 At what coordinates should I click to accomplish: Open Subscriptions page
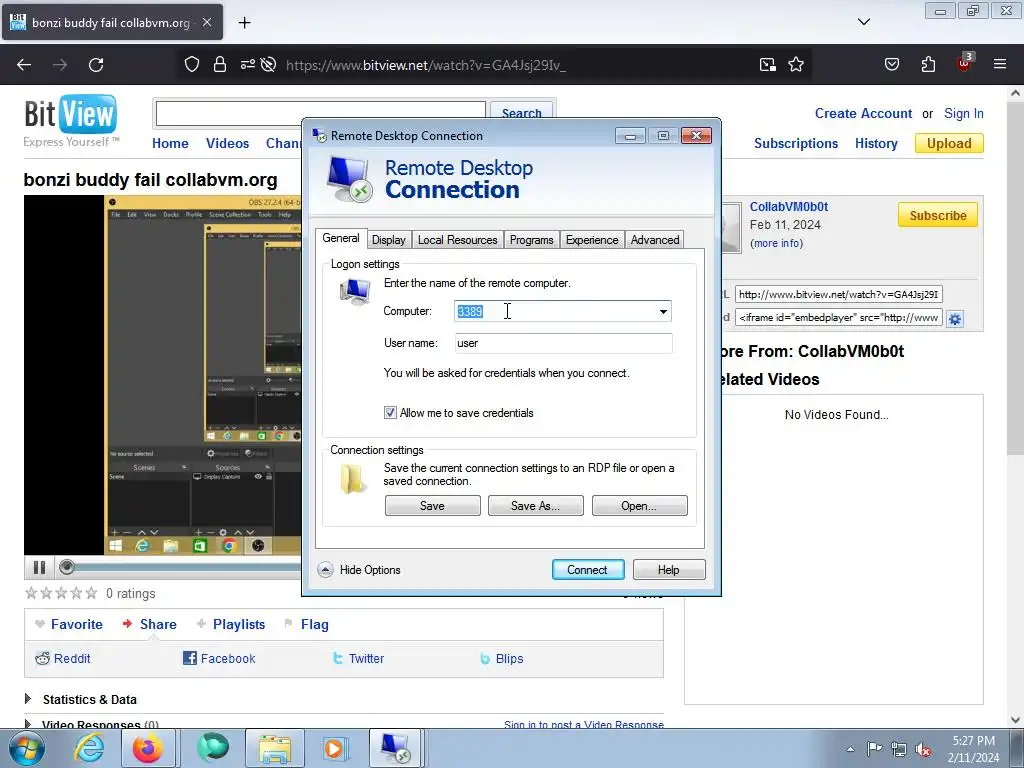click(x=795, y=143)
